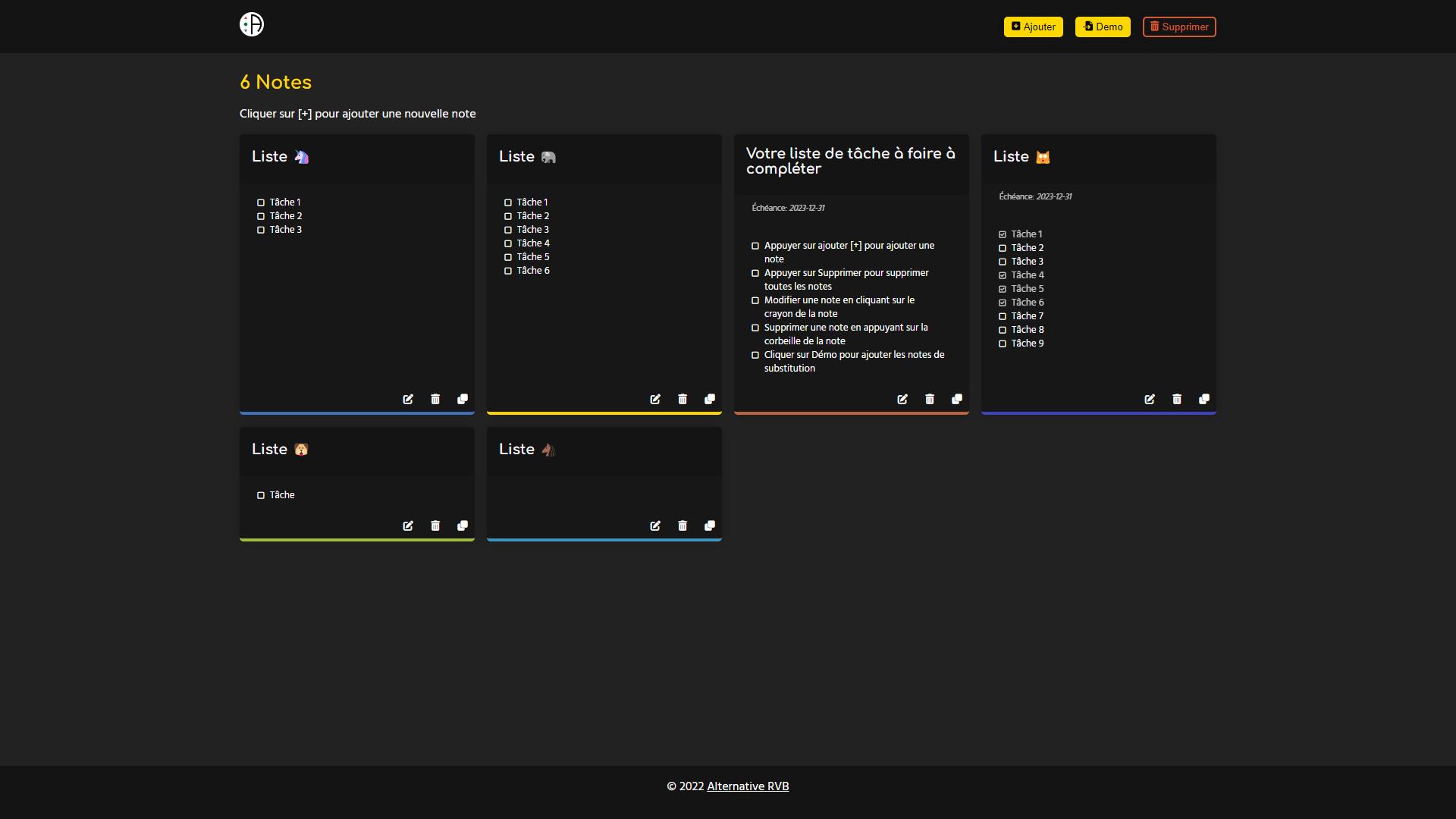The height and width of the screenshot is (819, 1456).
Task: Delete the cat Liste note
Action: pyautogui.click(x=1177, y=399)
